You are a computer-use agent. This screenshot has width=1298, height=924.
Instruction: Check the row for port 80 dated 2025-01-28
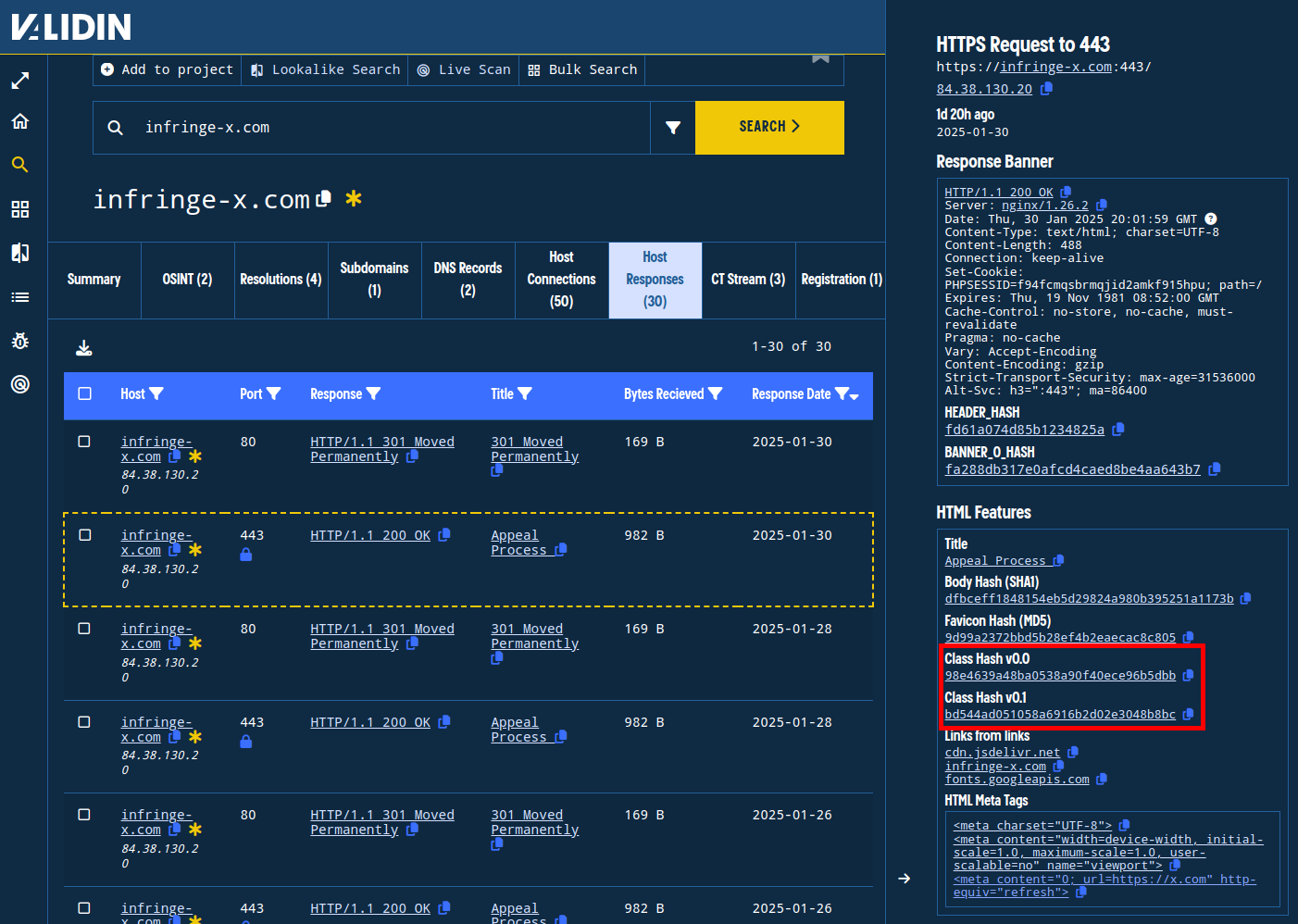(x=84, y=629)
